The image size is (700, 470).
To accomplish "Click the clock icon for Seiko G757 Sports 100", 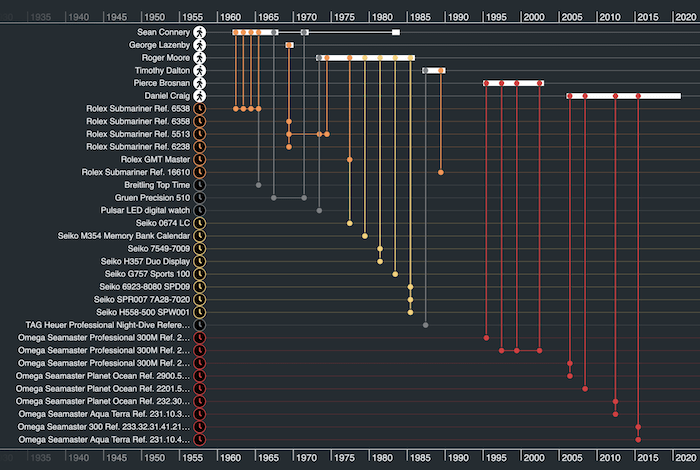I will click(x=200, y=274).
